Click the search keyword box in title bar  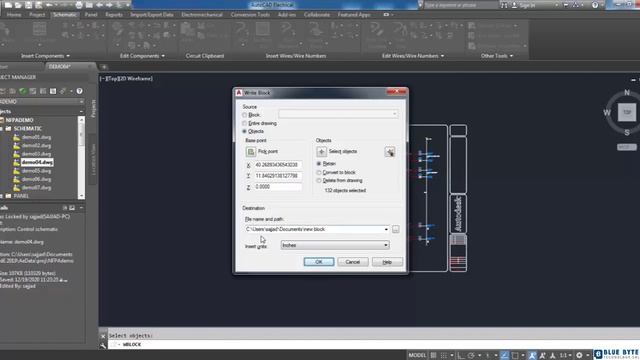[461, 5]
